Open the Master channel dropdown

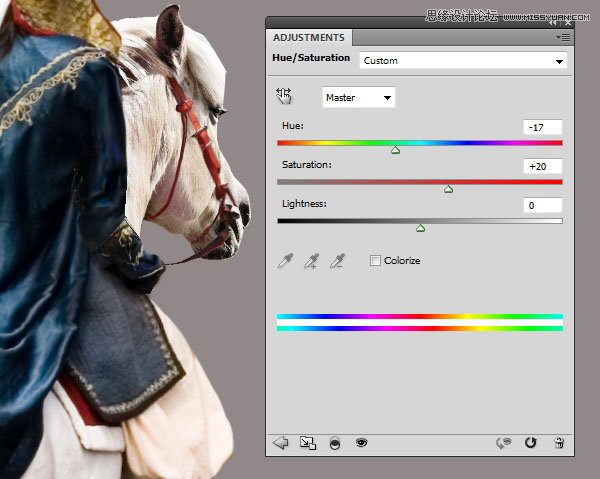pos(359,98)
